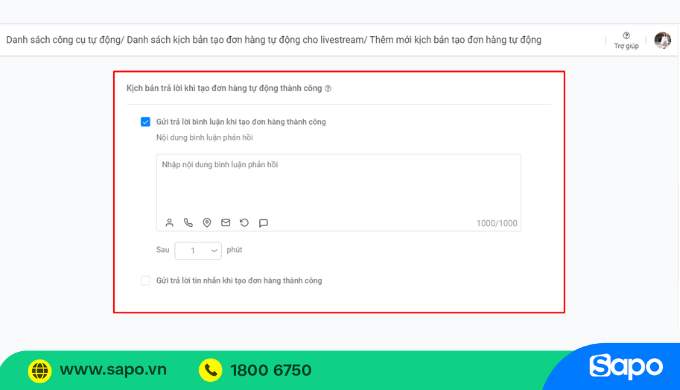This screenshot has width=680, height=390.
Task: Click the circular arrow icon in comment toolbar
Action: [x=244, y=223]
